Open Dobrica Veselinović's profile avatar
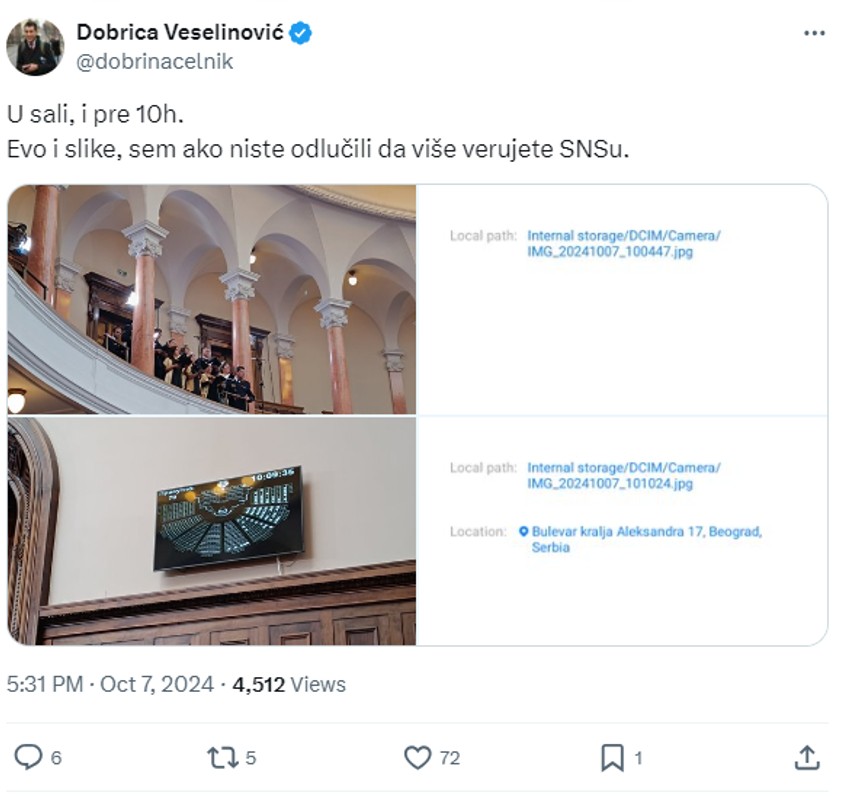The height and width of the screenshot is (806, 850). tap(35, 47)
